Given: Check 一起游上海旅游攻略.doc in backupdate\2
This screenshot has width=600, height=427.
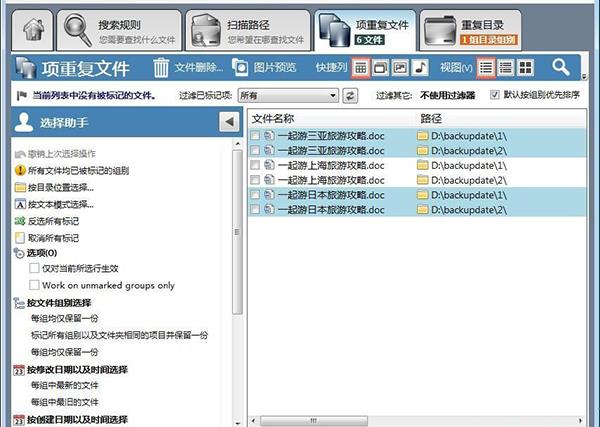Looking at the screenshot, I should [x=255, y=180].
